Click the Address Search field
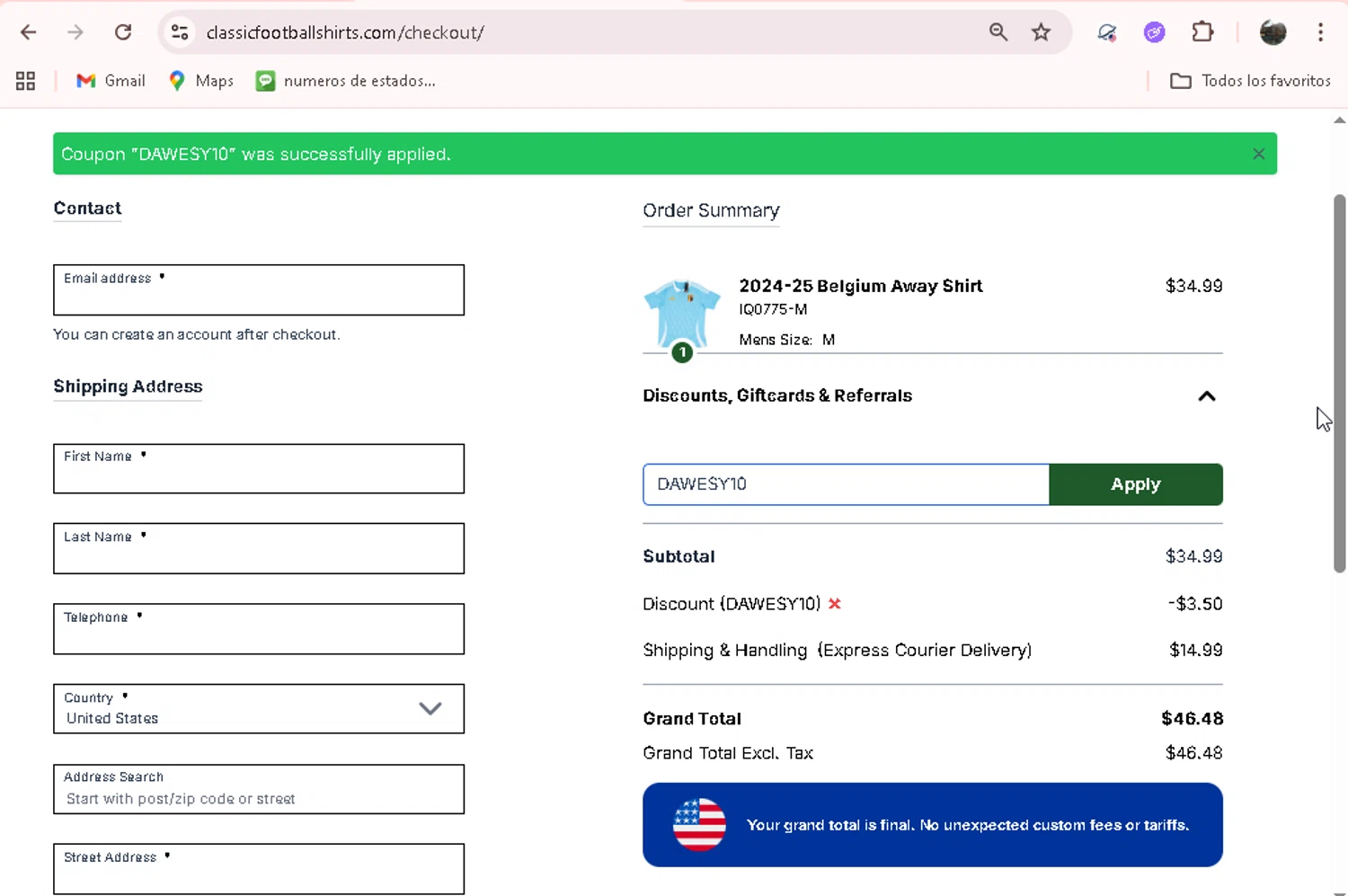 point(259,789)
